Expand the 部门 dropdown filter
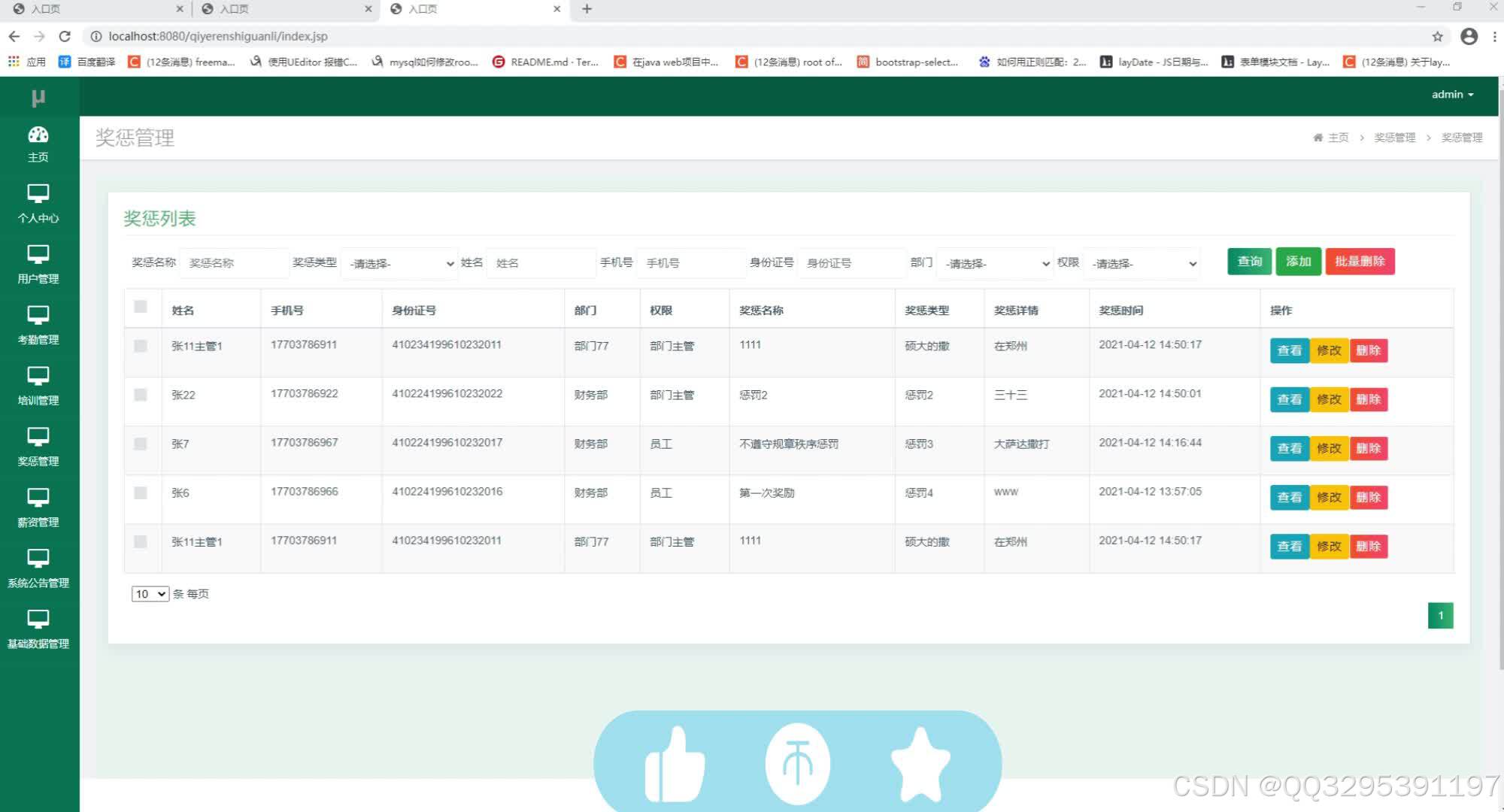 [x=996, y=263]
